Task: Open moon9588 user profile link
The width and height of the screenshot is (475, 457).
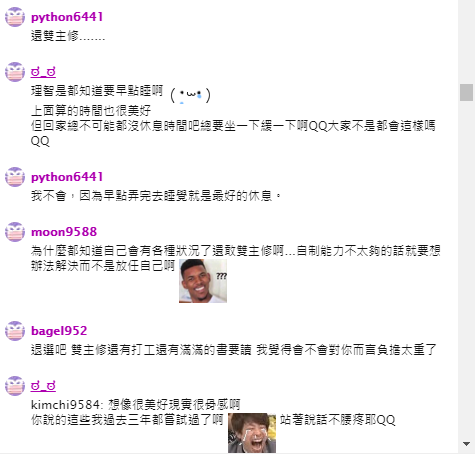Action: [x=64, y=232]
